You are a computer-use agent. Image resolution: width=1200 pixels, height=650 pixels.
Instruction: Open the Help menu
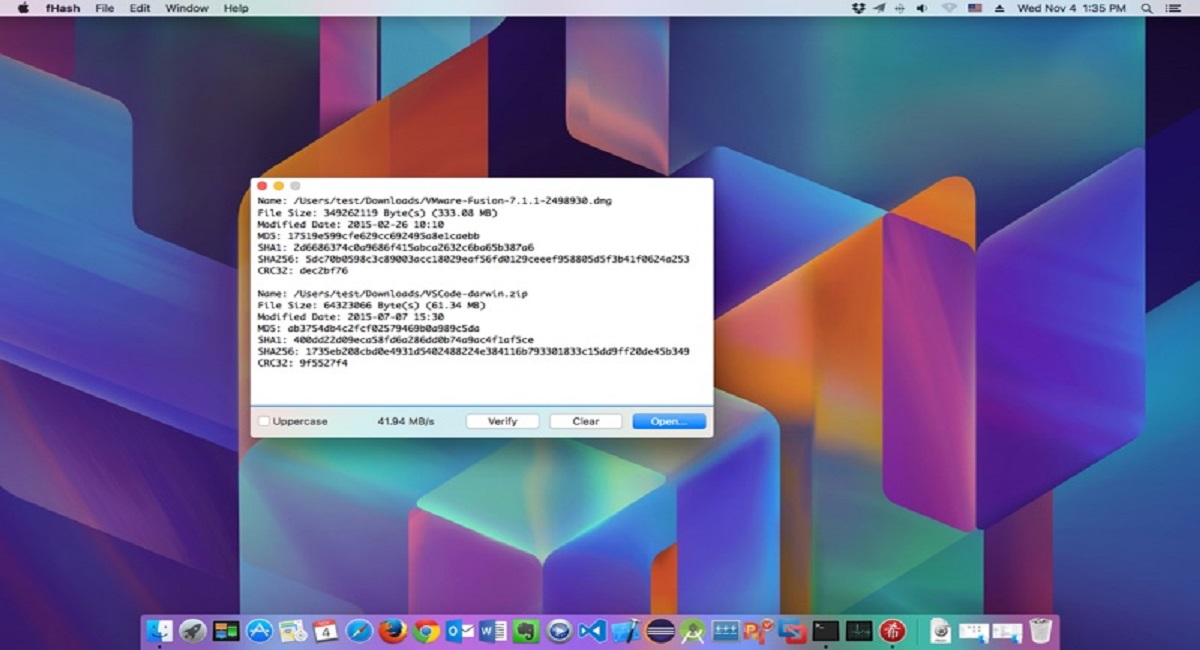pos(236,8)
